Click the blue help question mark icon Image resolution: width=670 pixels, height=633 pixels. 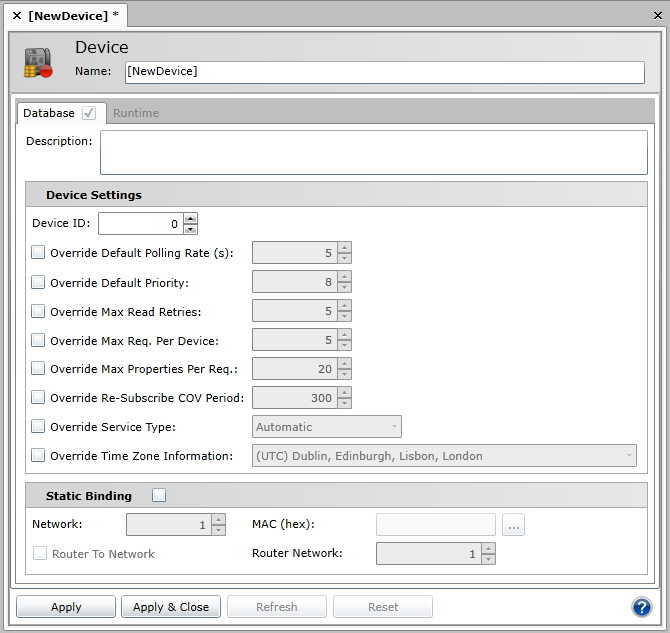[642, 607]
